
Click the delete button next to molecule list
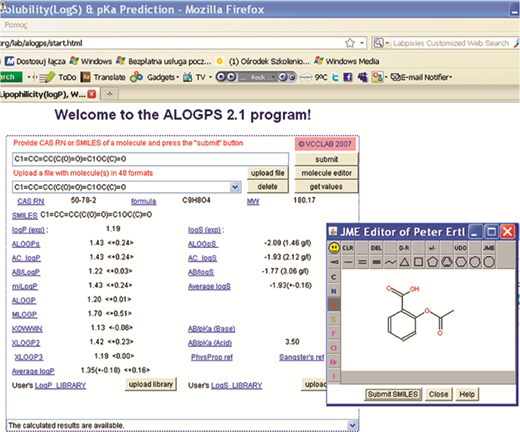coord(268,187)
